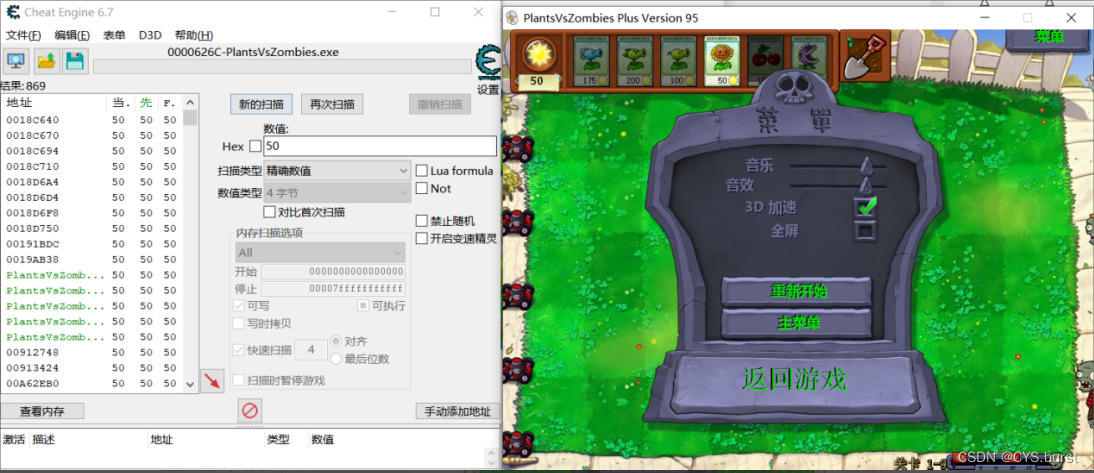Pick the 175-cost Snow Pea seed card
Screen dimensions: 1094x473
[x=591, y=61]
